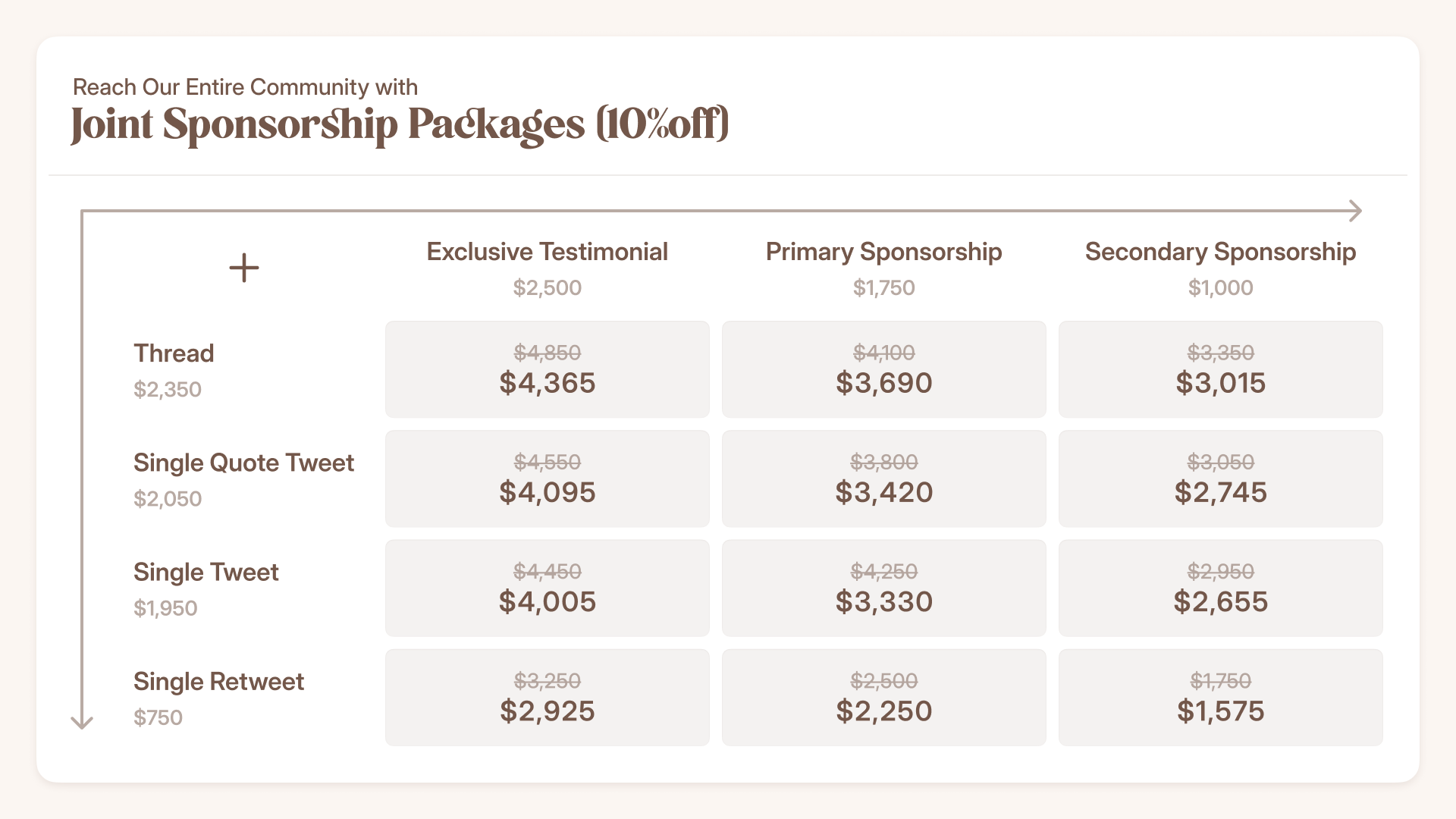Viewport: 1456px width, 819px height.
Task: Select the Primary Sponsorship column header
Action: pyautogui.click(x=883, y=252)
